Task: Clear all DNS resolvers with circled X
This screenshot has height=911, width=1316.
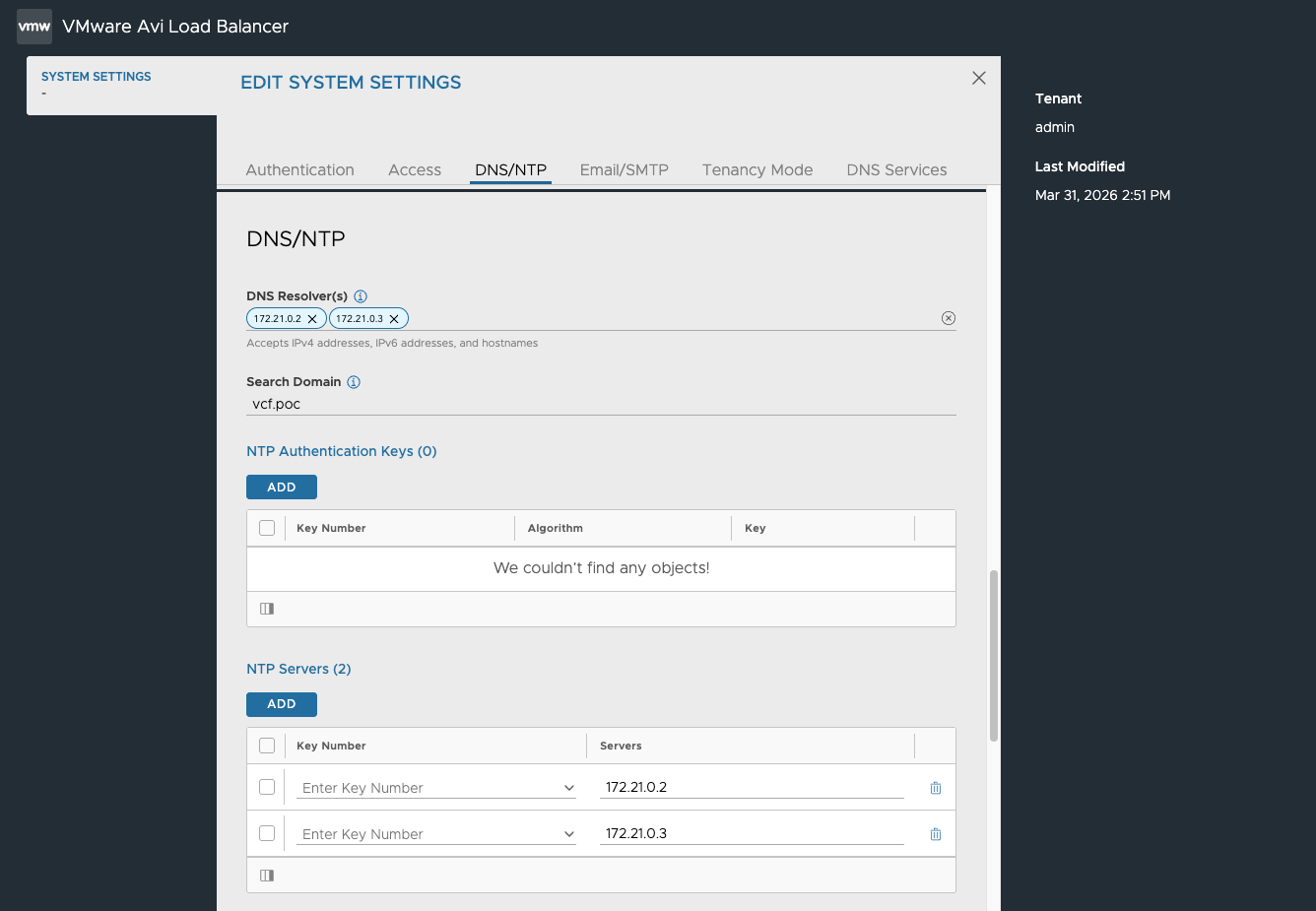Action: pyautogui.click(x=949, y=318)
